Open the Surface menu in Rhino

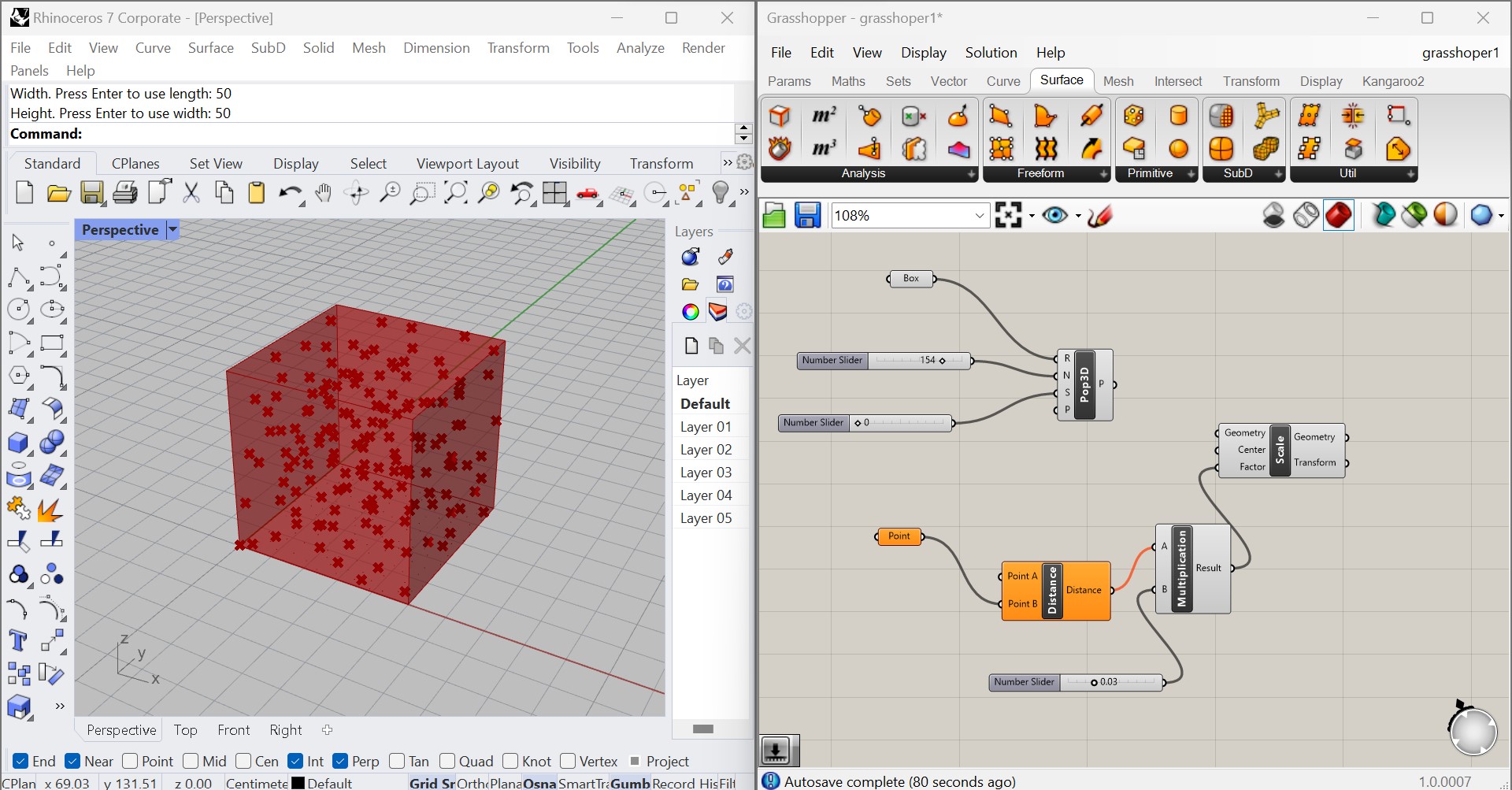(210, 48)
